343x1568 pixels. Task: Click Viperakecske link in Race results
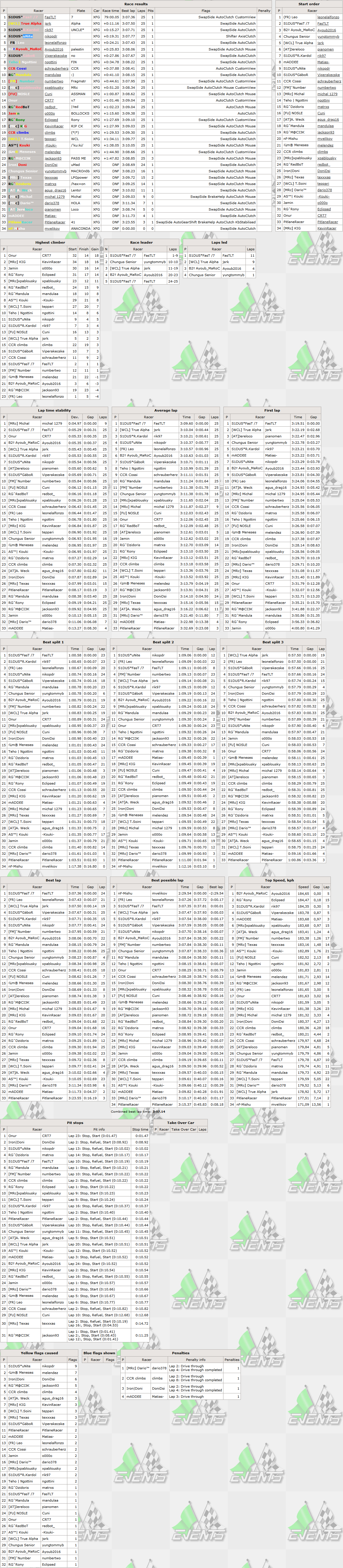click(56, 55)
